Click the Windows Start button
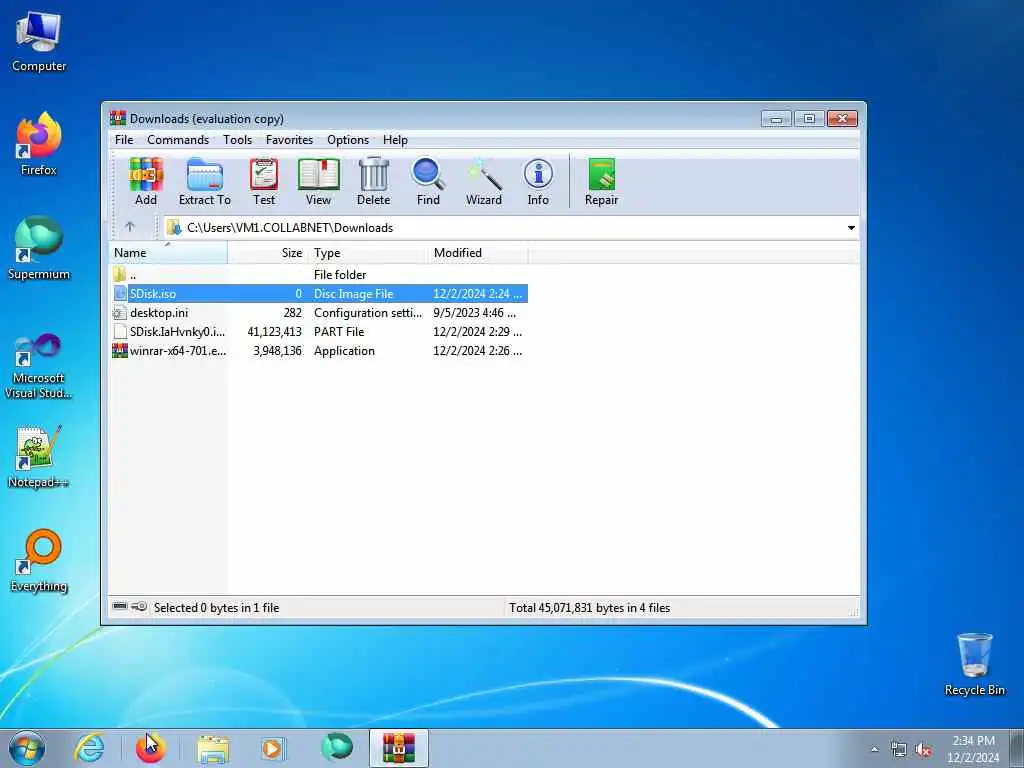 pyautogui.click(x=27, y=748)
